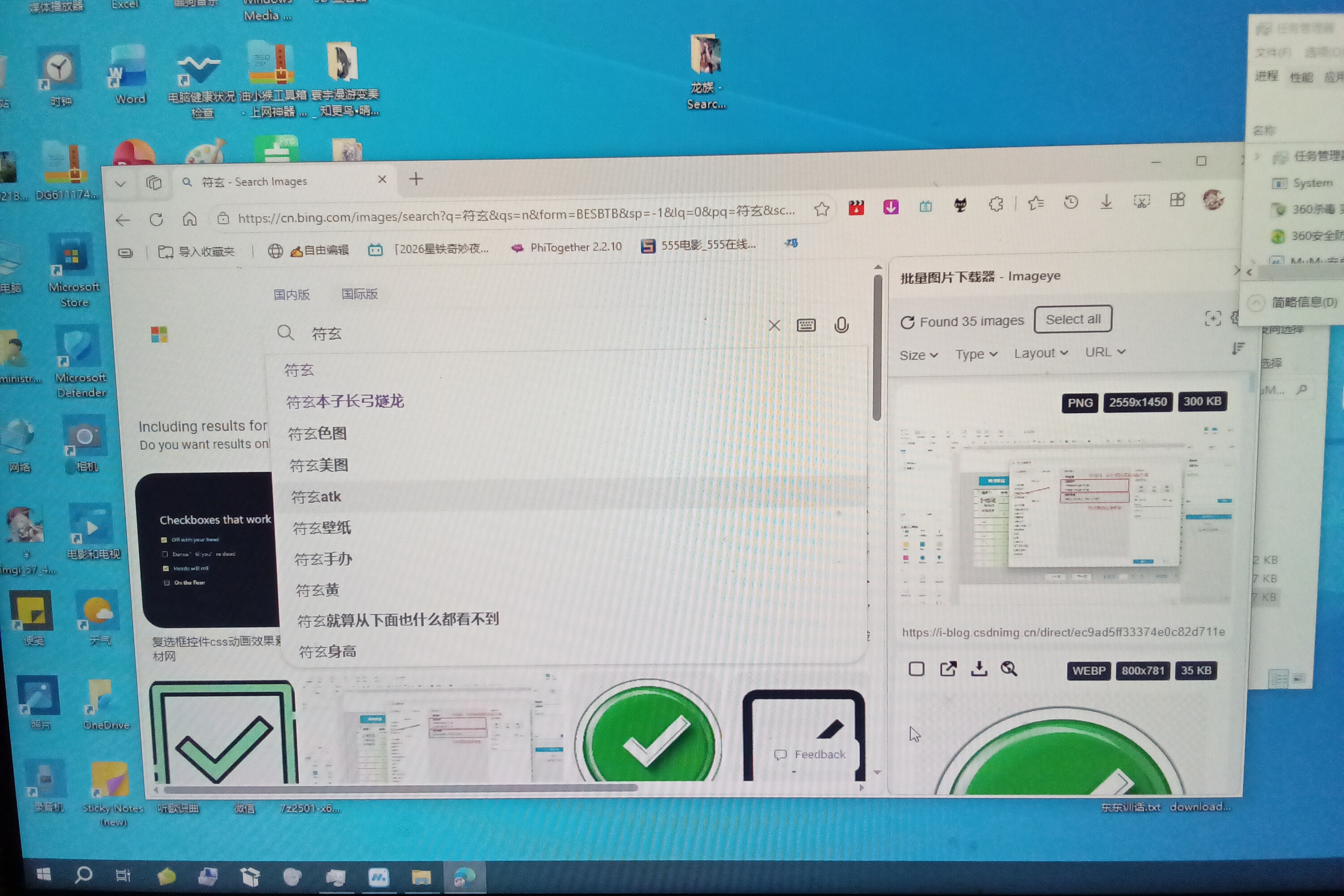Open the WEBP image in a new tab
The width and height of the screenshot is (1344, 896).
[948, 668]
